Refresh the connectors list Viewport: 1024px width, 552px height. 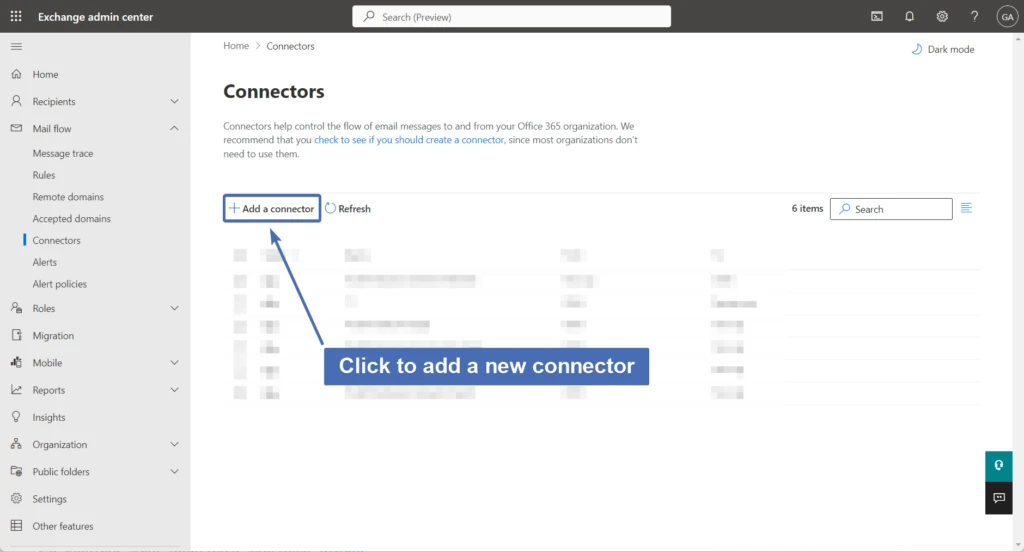pyautogui.click(x=348, y=209)
